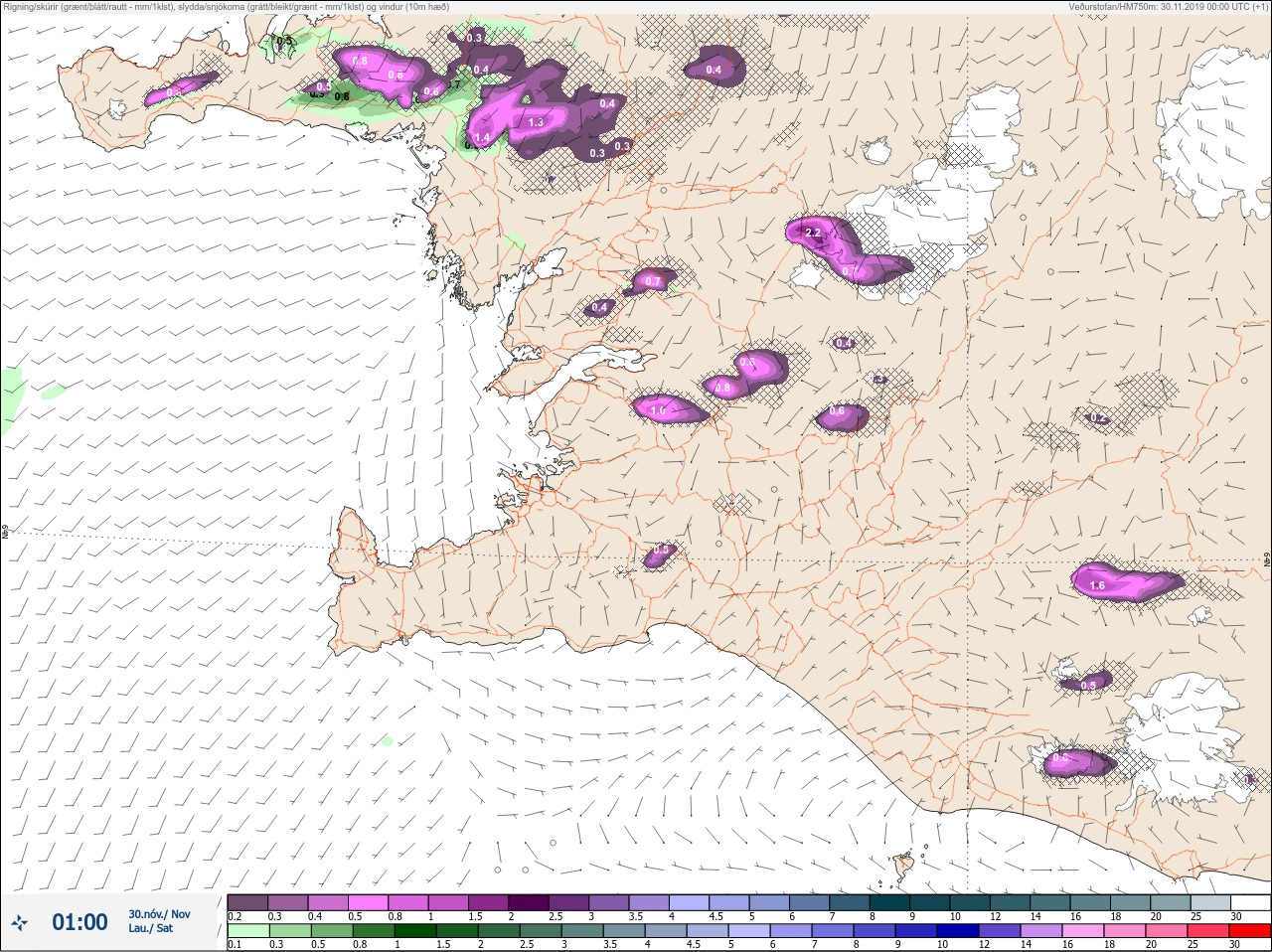1272x952 pixels.
Task: Click the mauve 0.2 swatch starting the top legend row
Action: coord(247,902)
